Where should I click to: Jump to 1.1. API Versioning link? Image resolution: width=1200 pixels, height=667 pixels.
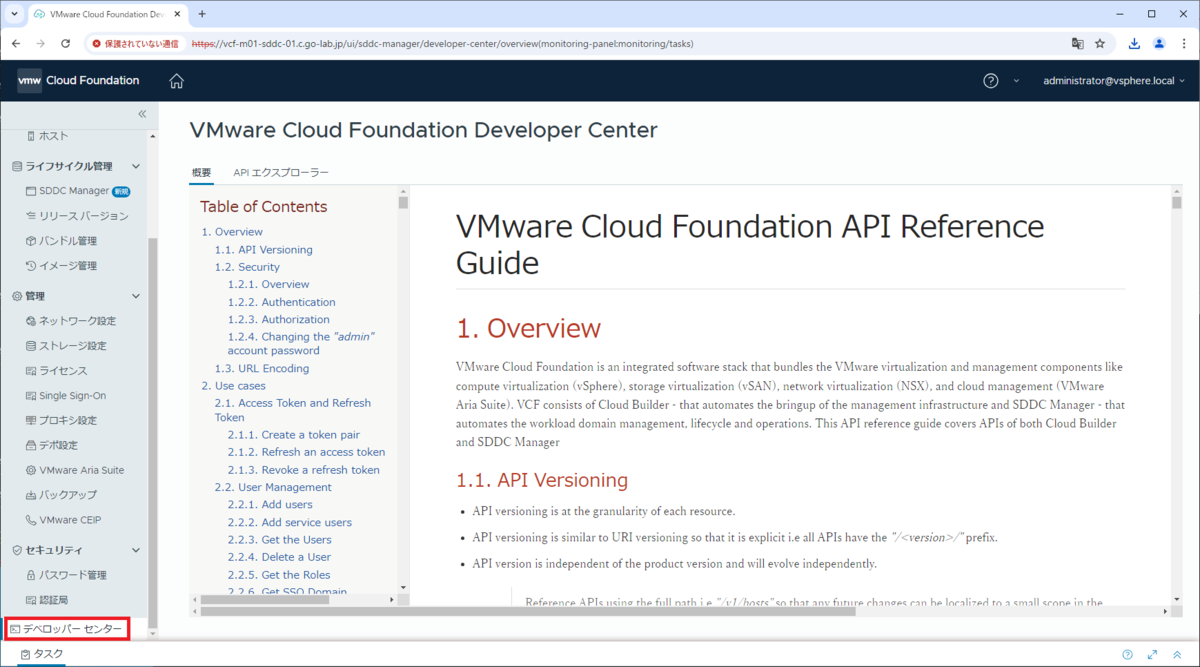click(263, 250)
